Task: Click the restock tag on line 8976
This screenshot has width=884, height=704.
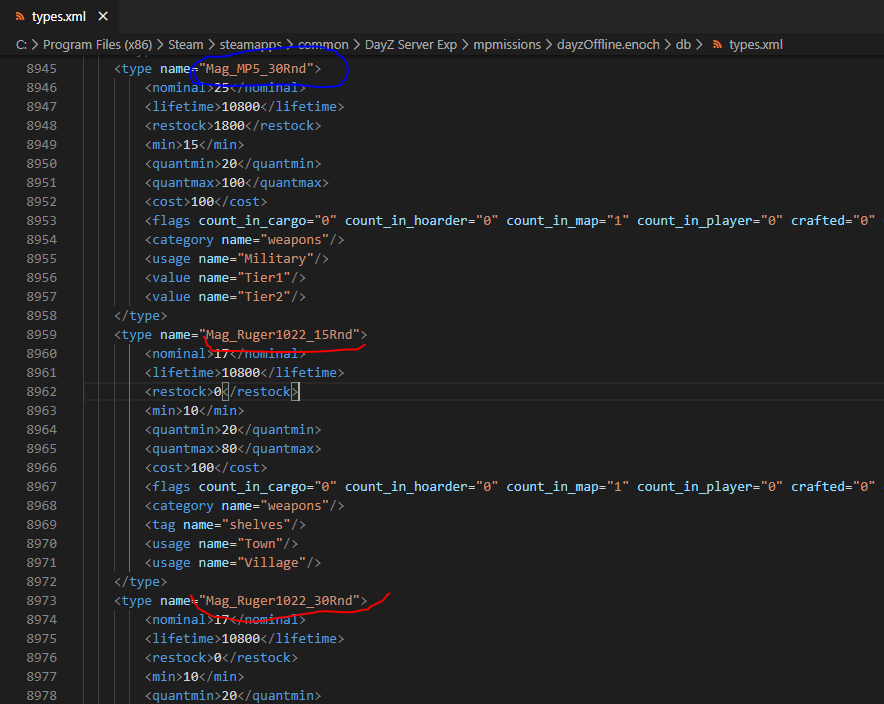Action: 222,658
